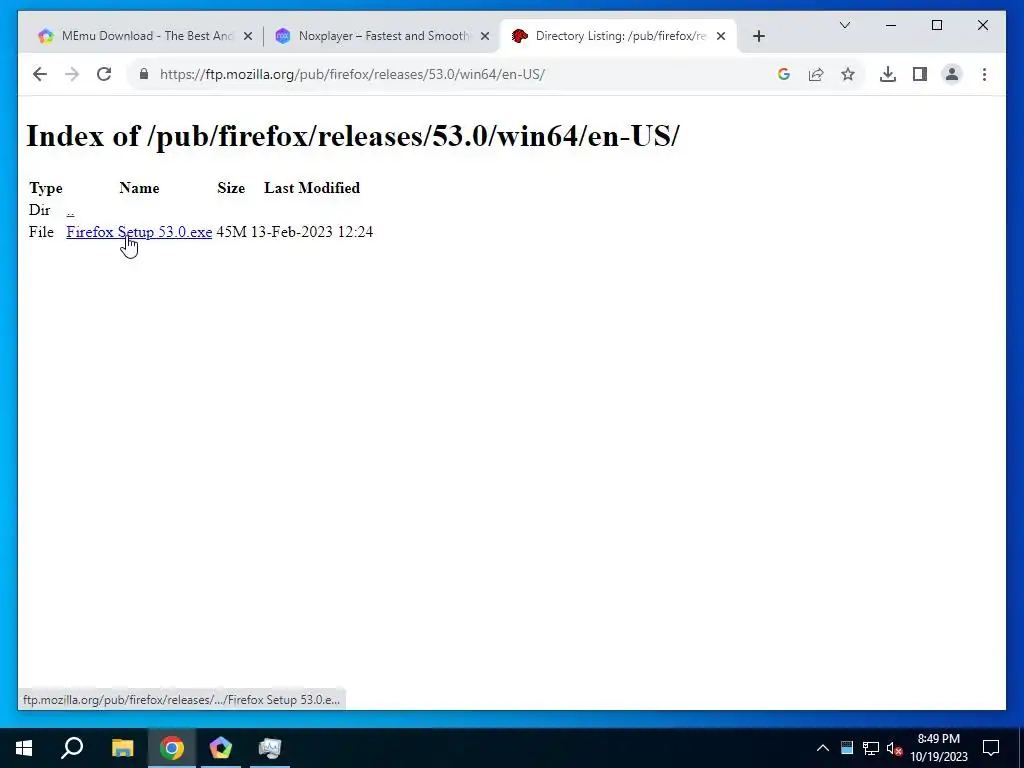Click the 'Last Modified' column header
This screenshot has height=768, width=1024.
click(312, 188)
